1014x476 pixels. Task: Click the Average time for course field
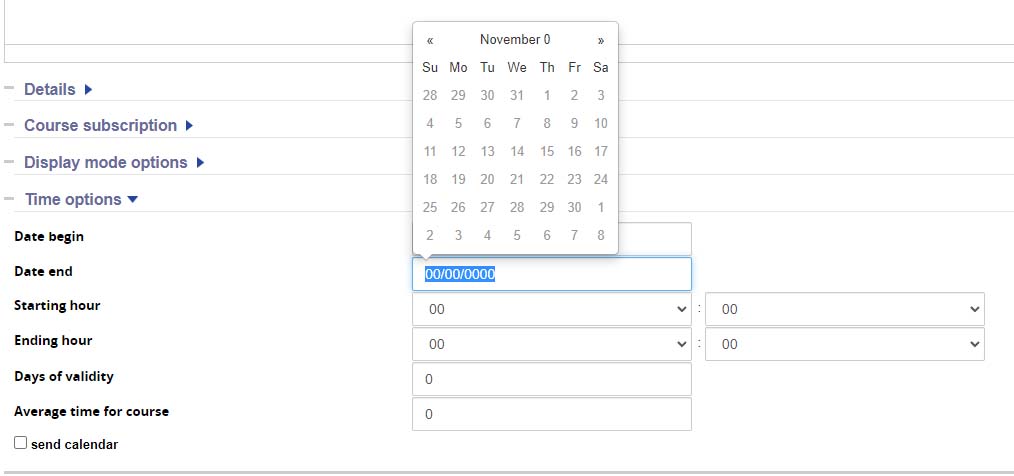[x=551, y=414]
